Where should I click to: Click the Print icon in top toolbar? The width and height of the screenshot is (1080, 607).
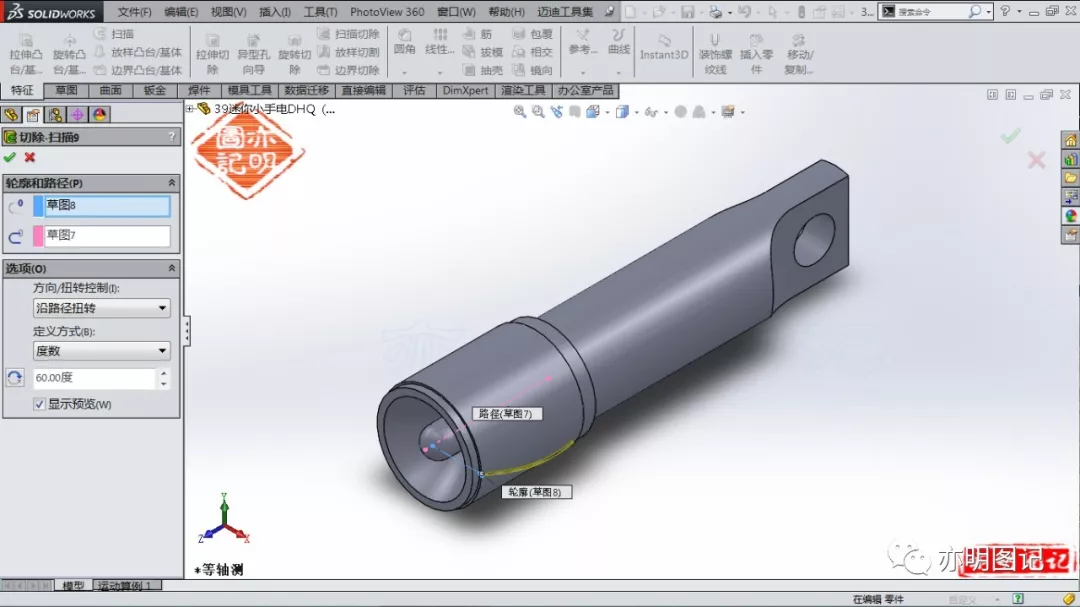point(716,12)
